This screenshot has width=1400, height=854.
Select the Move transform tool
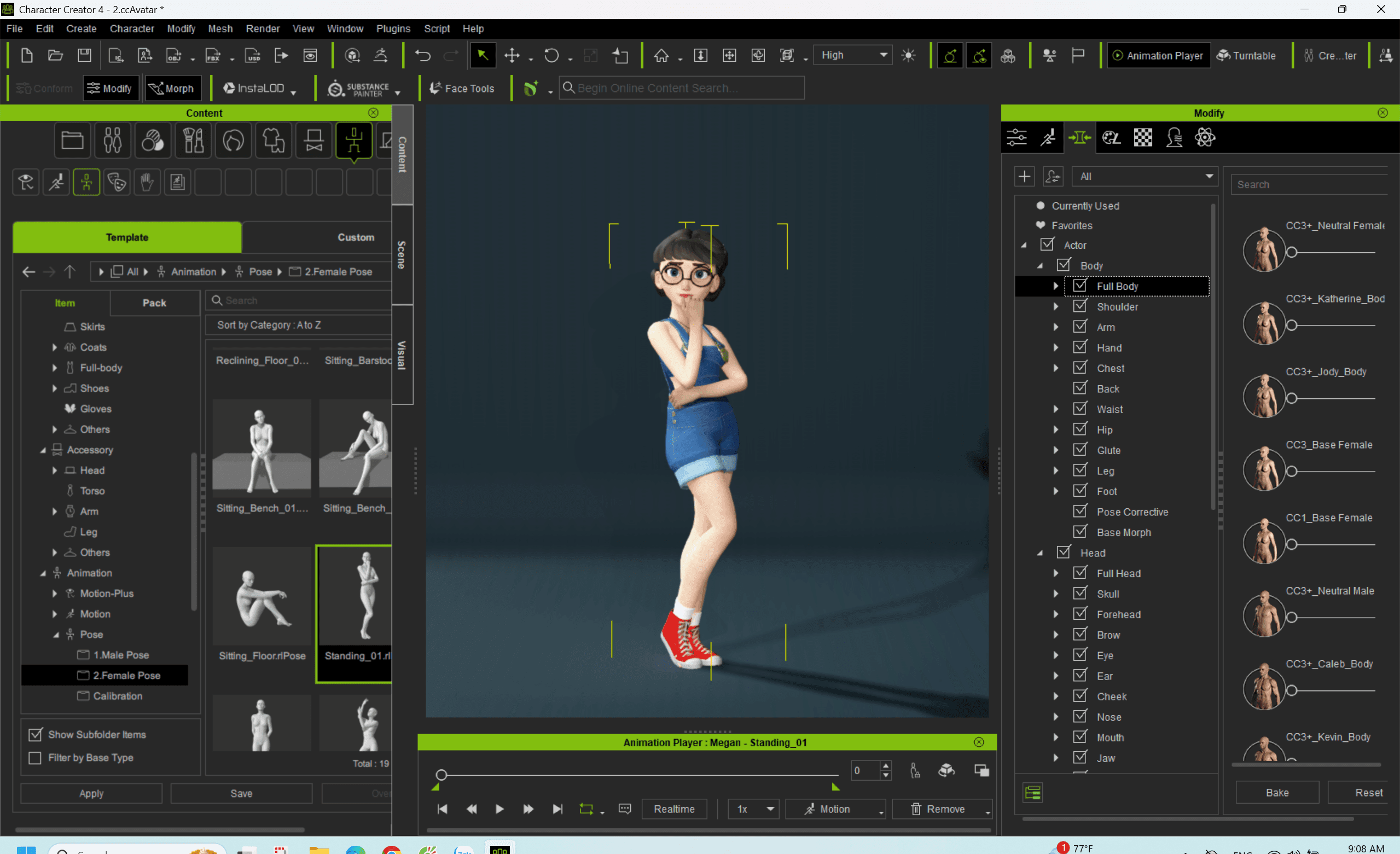(x=512, y=55)
